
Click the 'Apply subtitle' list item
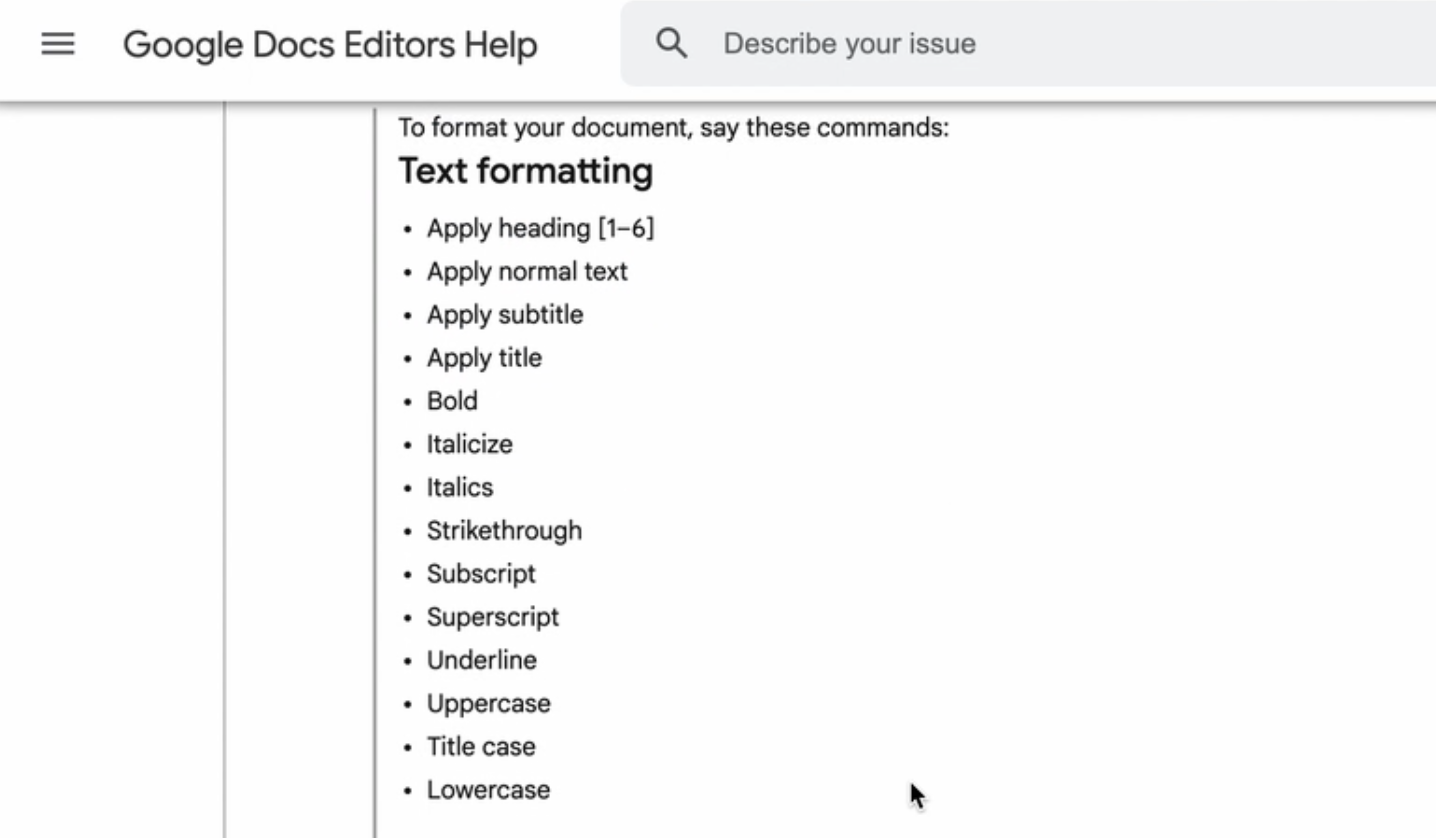pyautogui.click(x=505, y=314)
